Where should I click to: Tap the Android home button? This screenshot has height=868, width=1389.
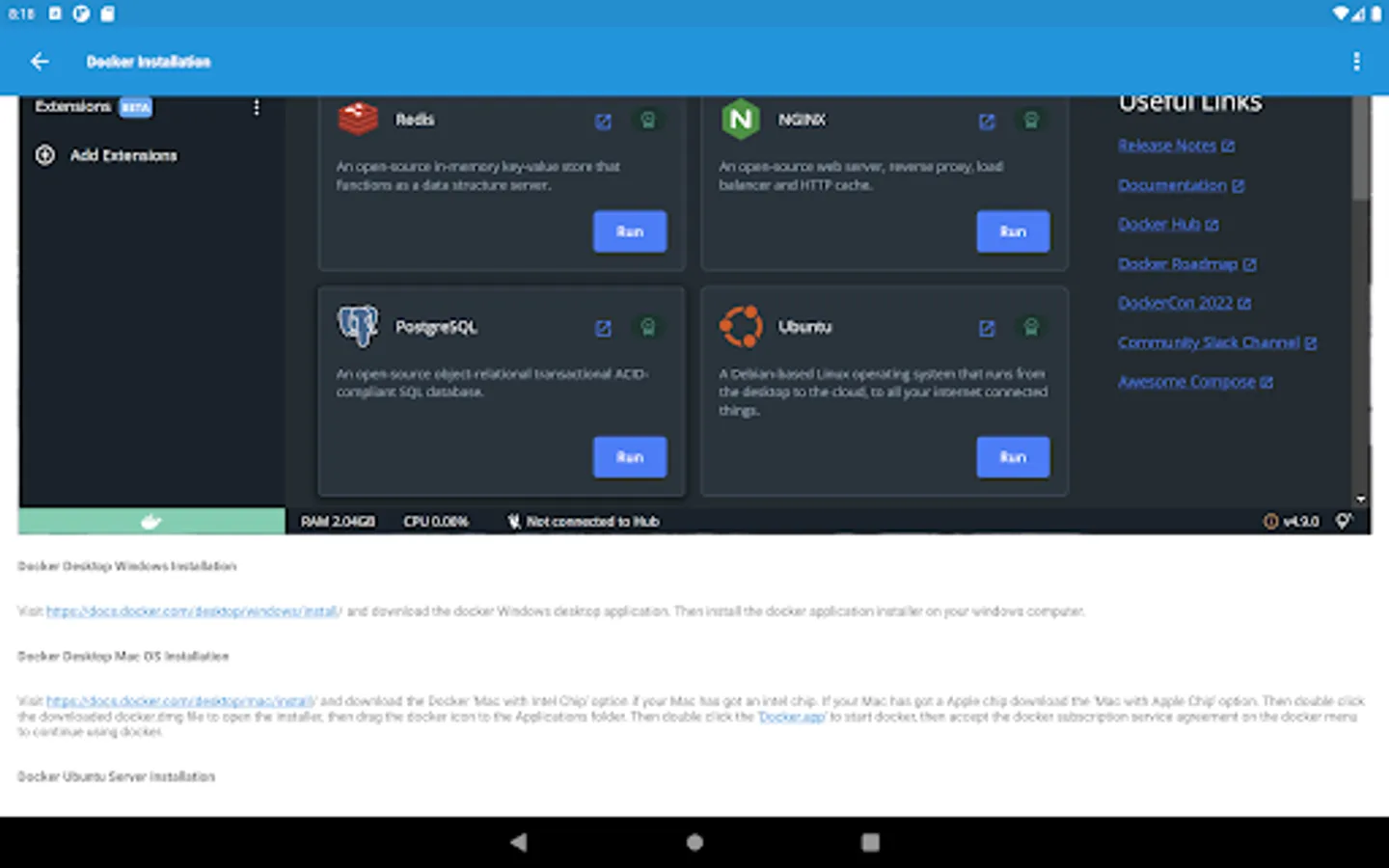point(694,841)
